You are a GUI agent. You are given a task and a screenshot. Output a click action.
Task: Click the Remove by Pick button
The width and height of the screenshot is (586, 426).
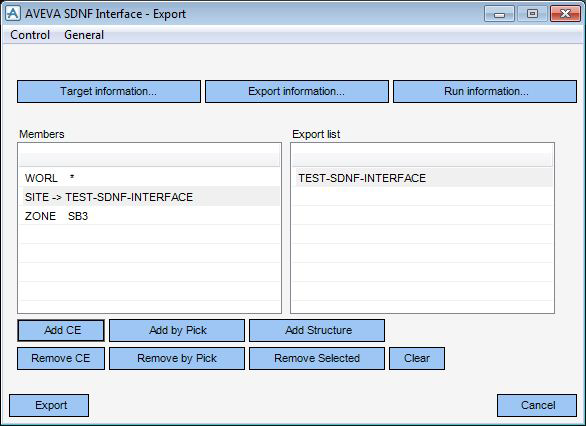pos(177,358)
